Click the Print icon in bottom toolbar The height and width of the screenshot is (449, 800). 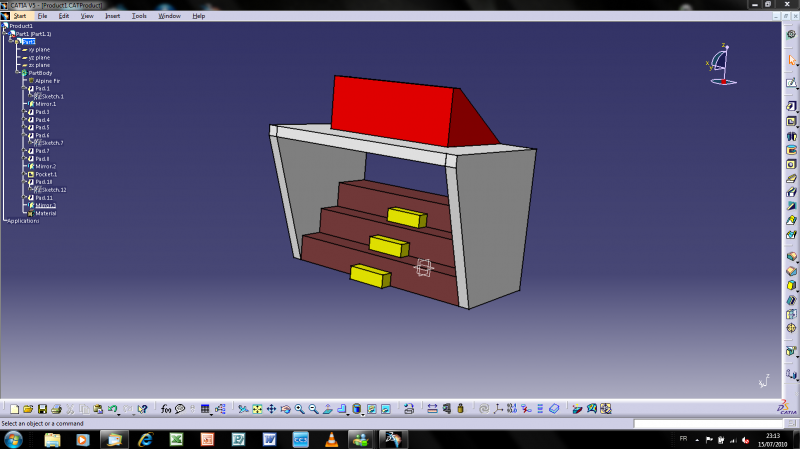(x=56, y=409)
